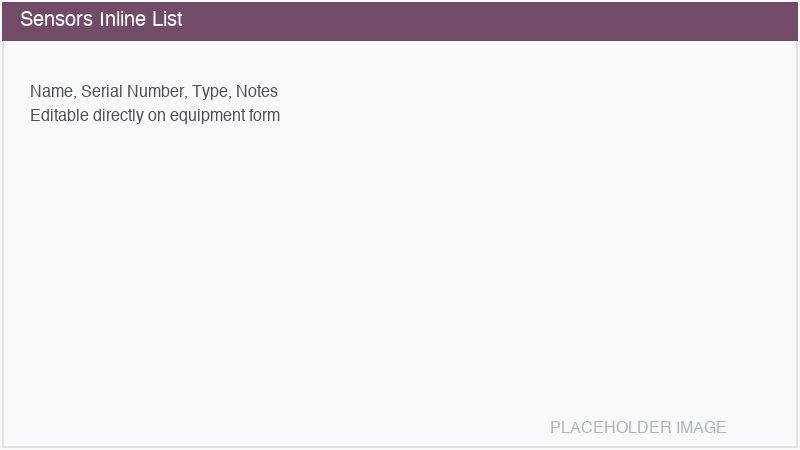Click the comma after "Name"
The image size is (800, 450).
click(x=75, y=96)
